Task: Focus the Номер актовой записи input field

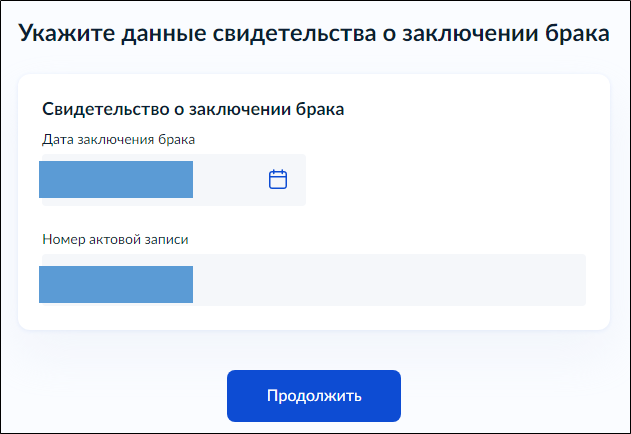Action: point(312,280)
